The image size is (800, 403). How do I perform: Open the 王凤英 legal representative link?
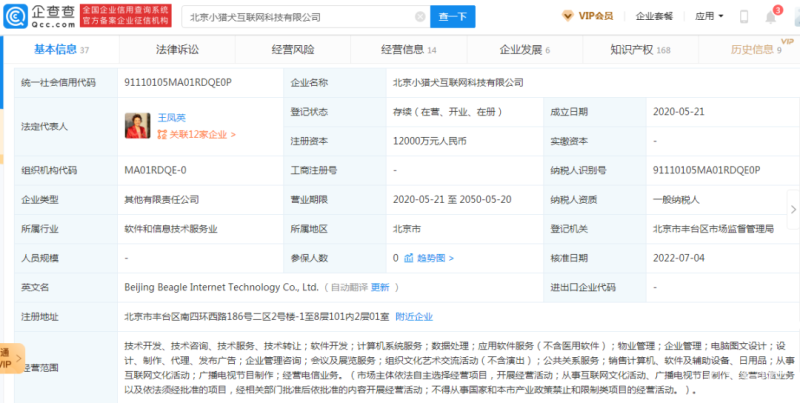pos(172,118)
